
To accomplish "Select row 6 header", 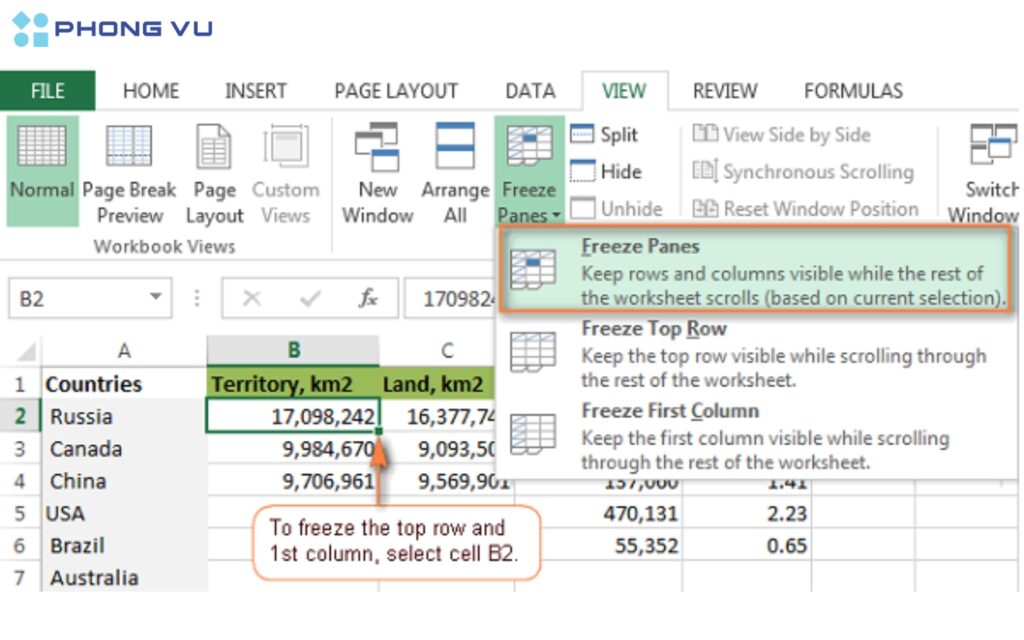I will (20, 545).
